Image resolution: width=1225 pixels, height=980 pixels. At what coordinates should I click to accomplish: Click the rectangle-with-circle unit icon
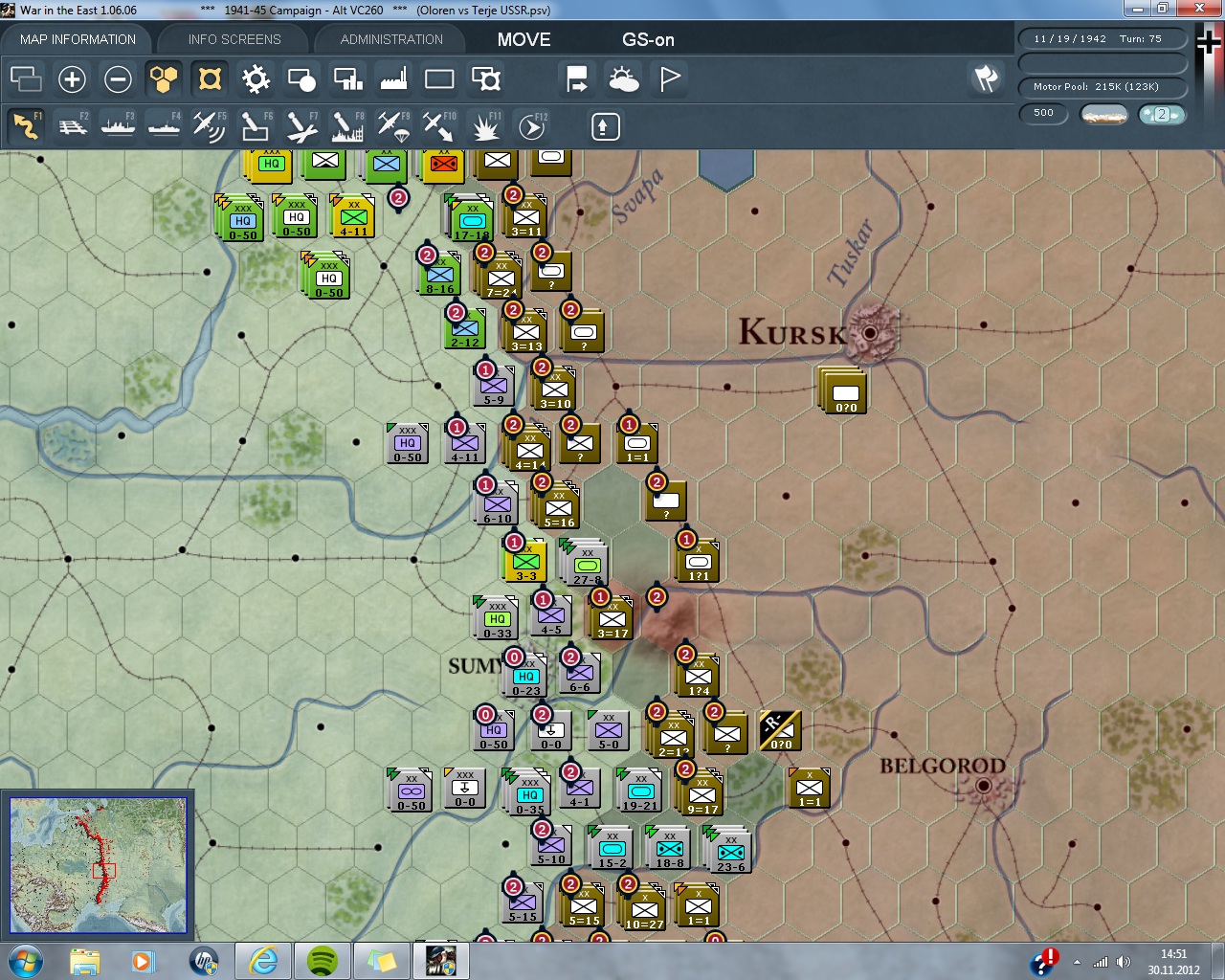point(301,78)
